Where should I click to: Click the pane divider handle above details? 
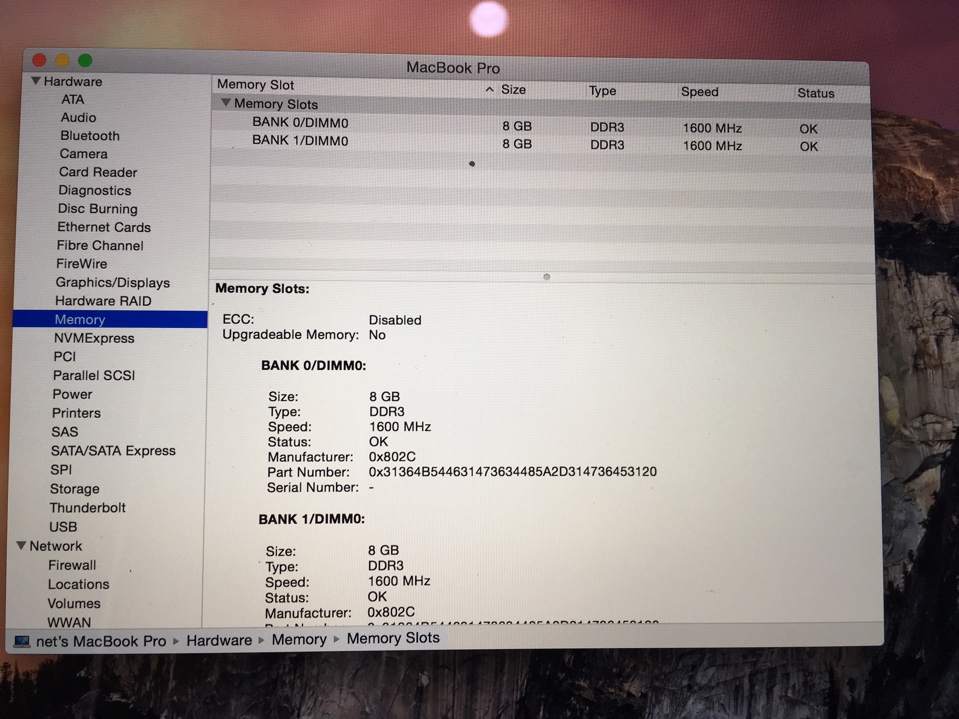pyautogui.click(x=546, y=277)
